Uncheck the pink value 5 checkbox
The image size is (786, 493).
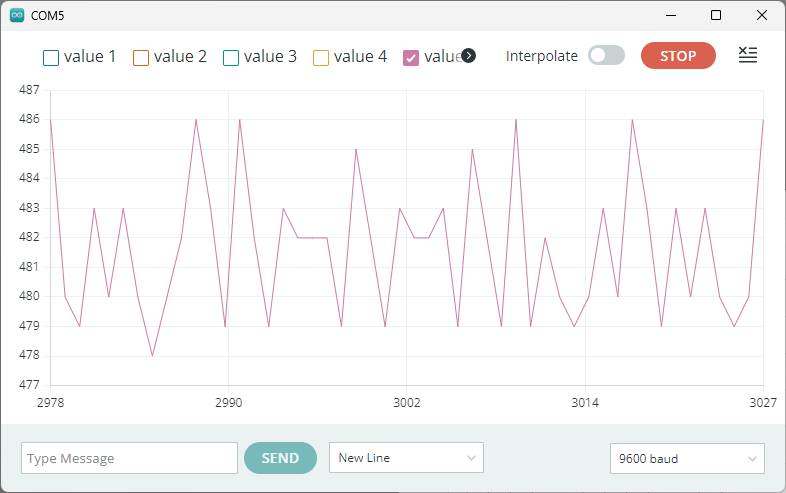(411, 57)
